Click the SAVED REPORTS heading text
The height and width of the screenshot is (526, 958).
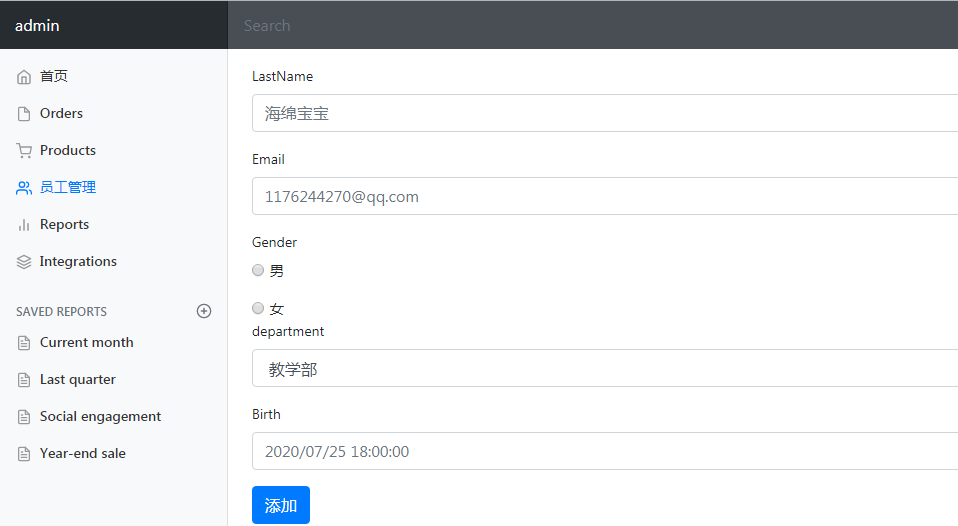(x=61, y=312)
